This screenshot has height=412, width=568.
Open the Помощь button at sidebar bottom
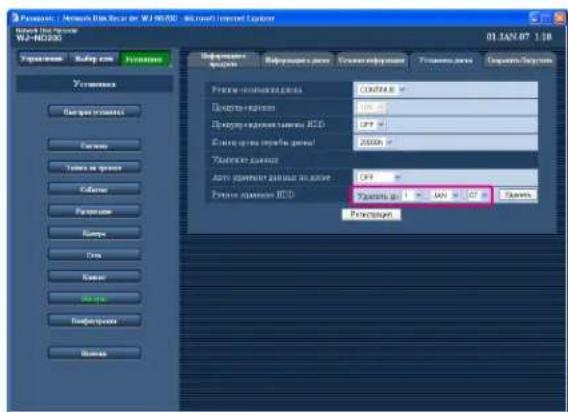point(94,353)
